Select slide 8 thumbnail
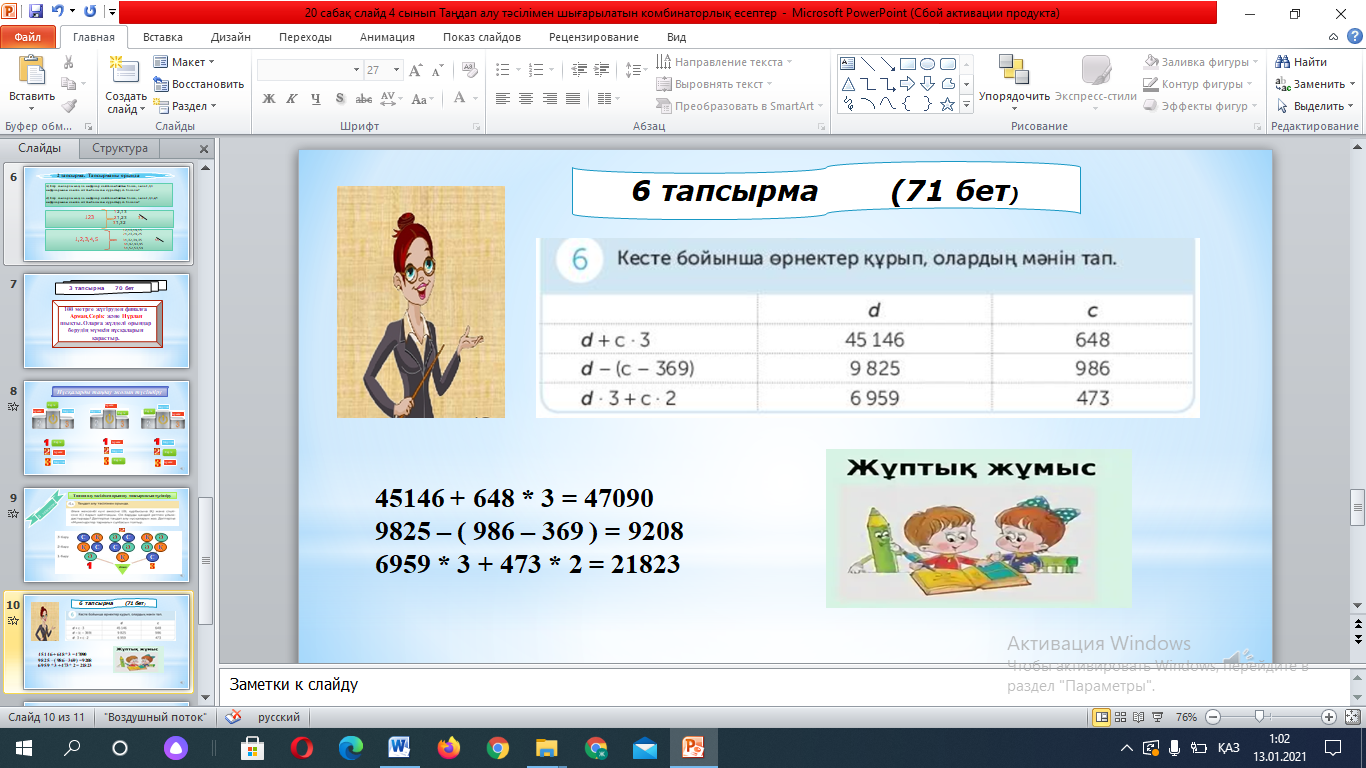This screenshot has height=768, width=1366. [105, 428]
